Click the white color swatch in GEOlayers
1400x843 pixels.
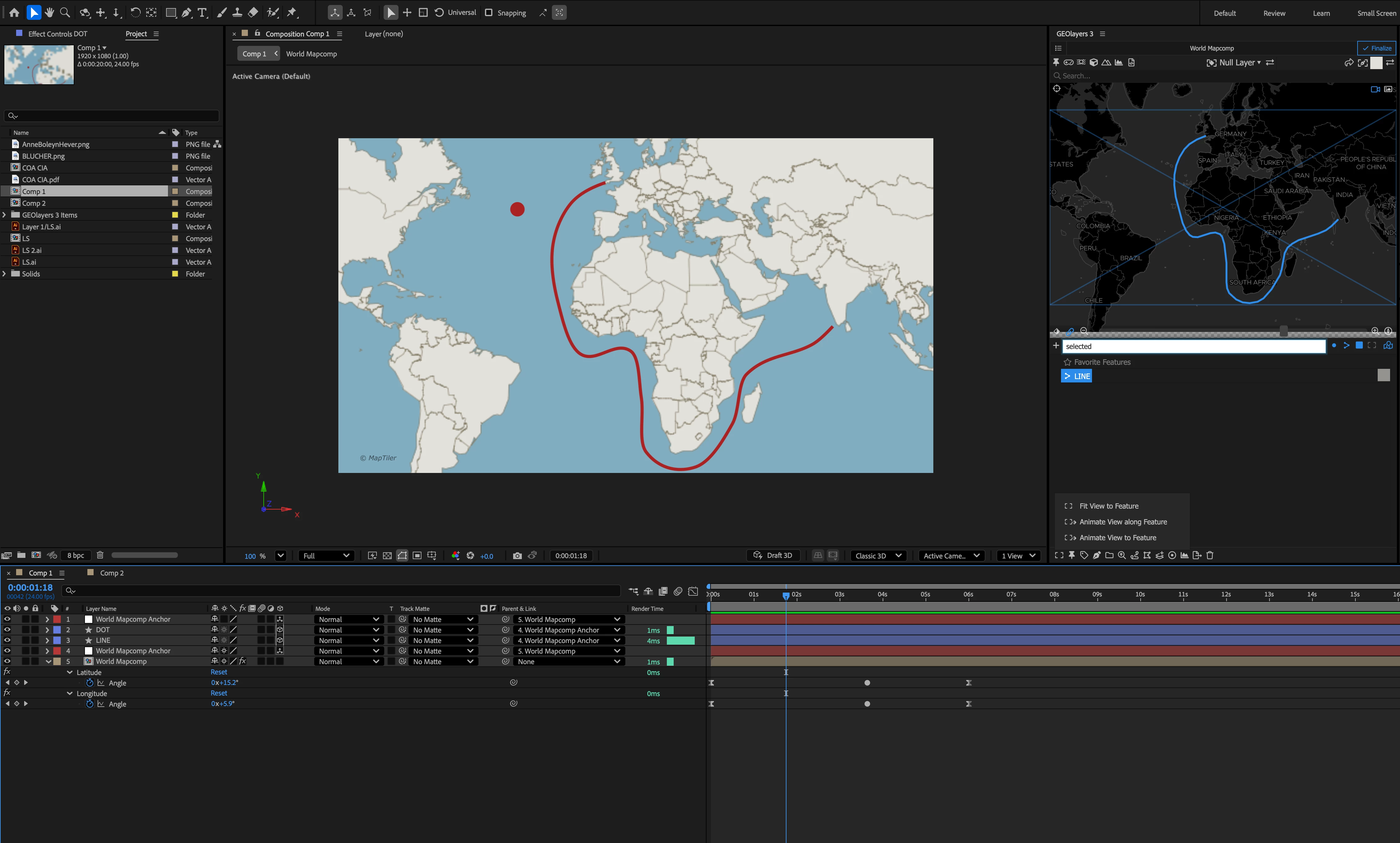(1376, 63)
